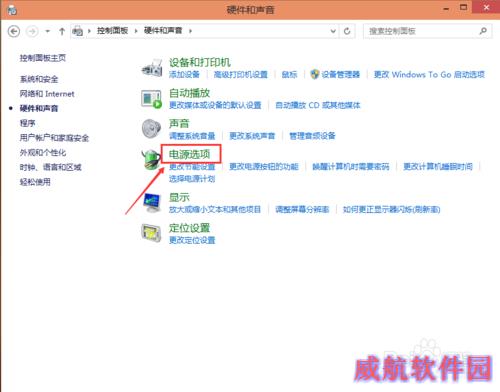Click the Location Settings icon
The height and width of the screenshot is (392, 500).
[x=151, y=233]
